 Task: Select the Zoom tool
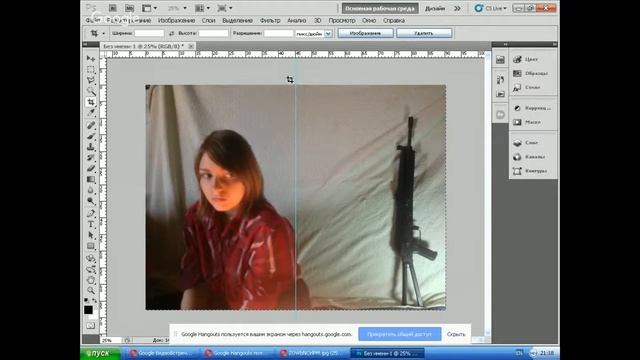[x=91, y=291]
